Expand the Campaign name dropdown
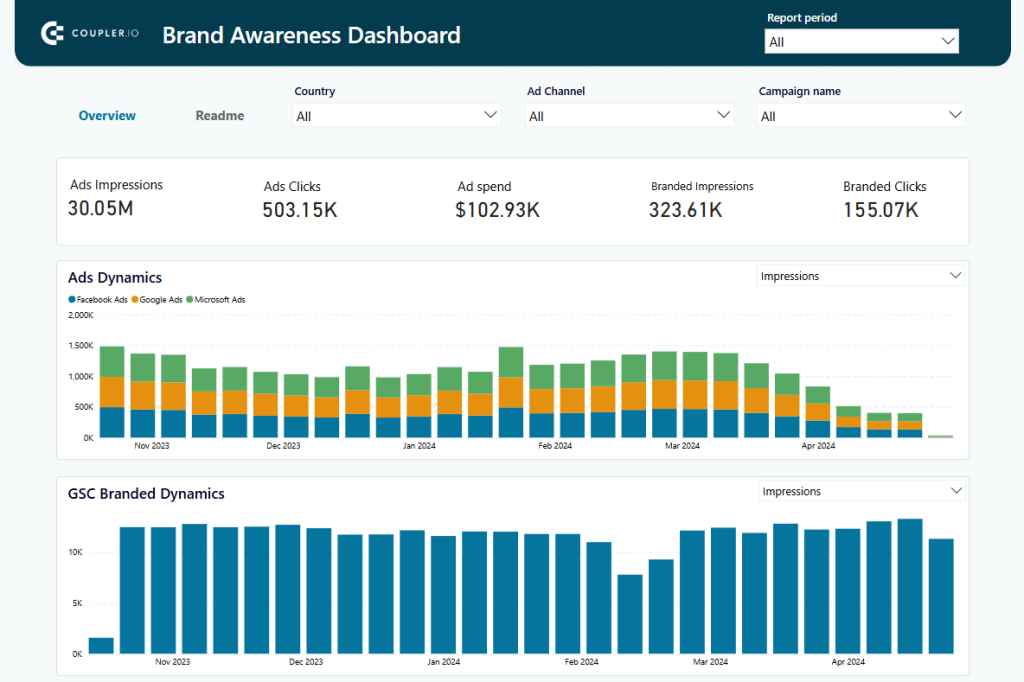 [x=861, y=116]
